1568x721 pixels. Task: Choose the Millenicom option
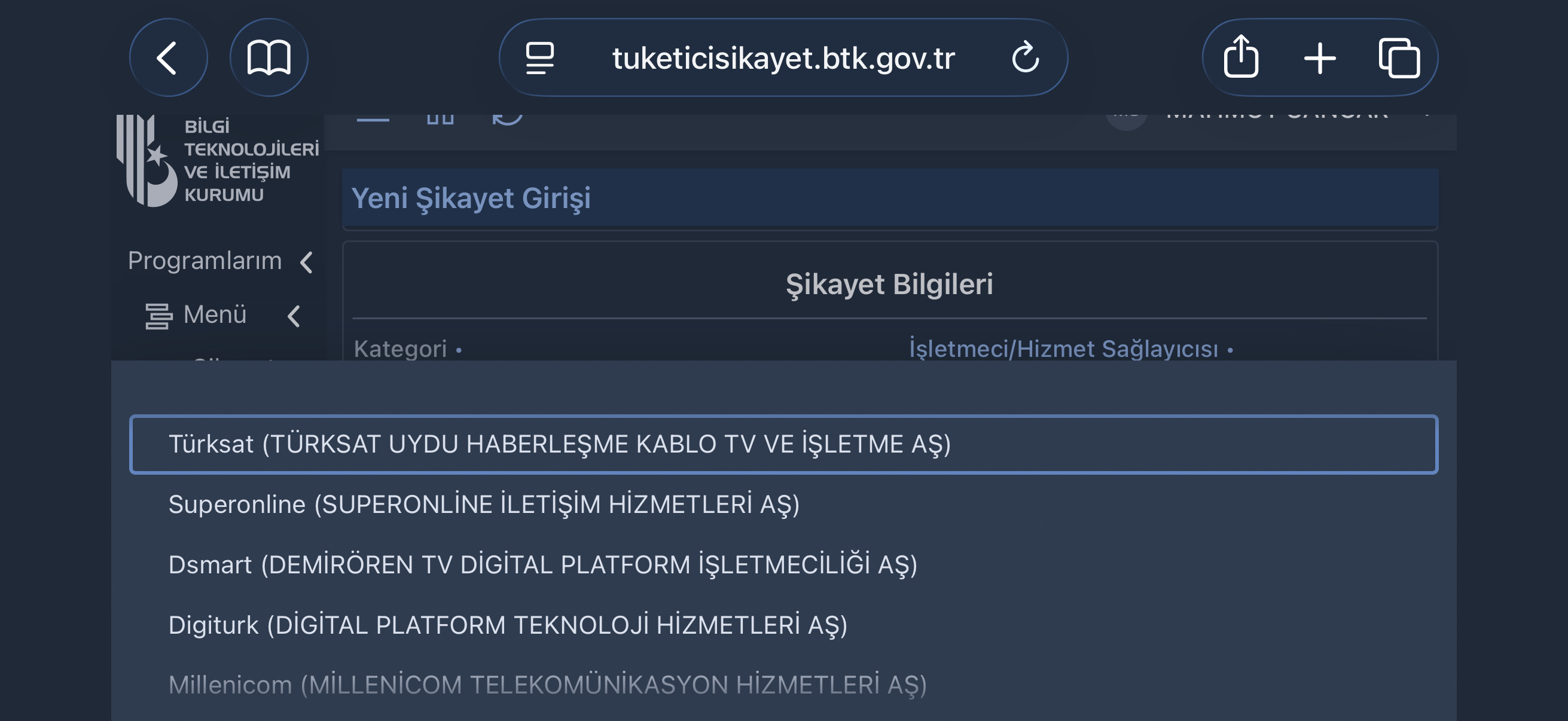(x=547, y=685)
